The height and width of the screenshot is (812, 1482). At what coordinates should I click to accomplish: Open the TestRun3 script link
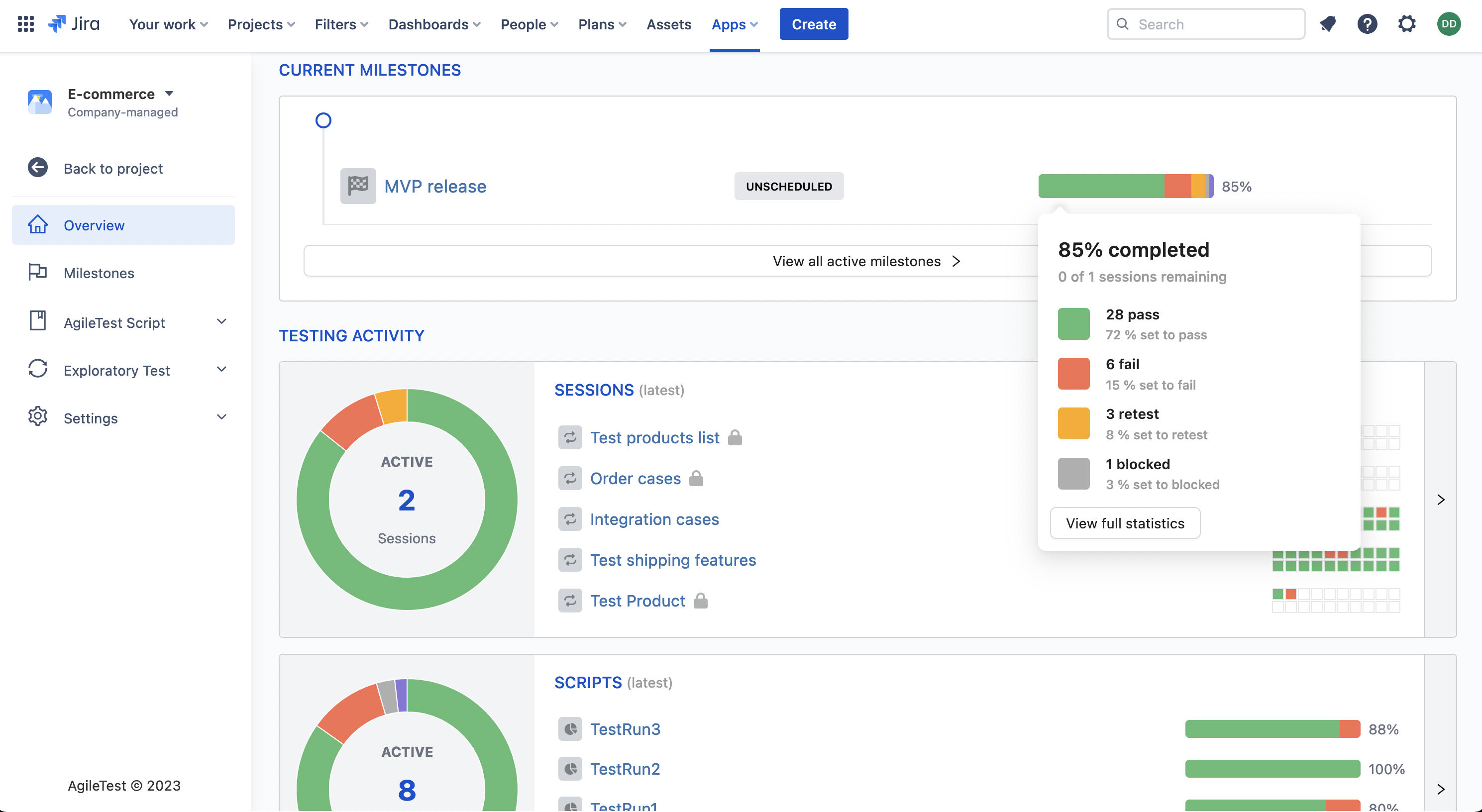tap(625, 729)
